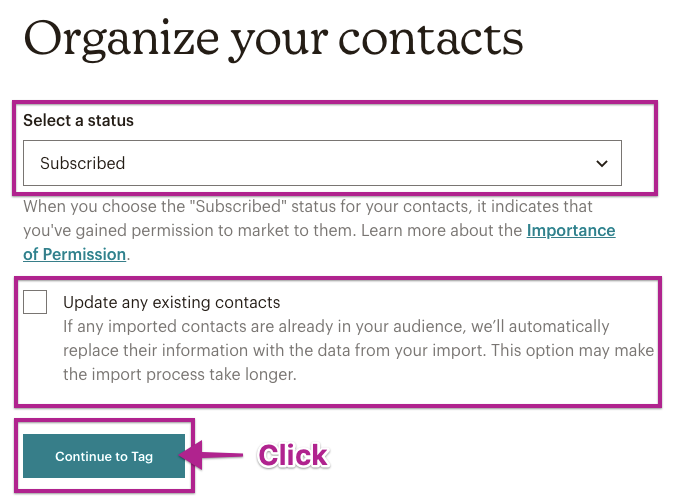
Task: Click the "Select a status" field label
Action: 78,120
